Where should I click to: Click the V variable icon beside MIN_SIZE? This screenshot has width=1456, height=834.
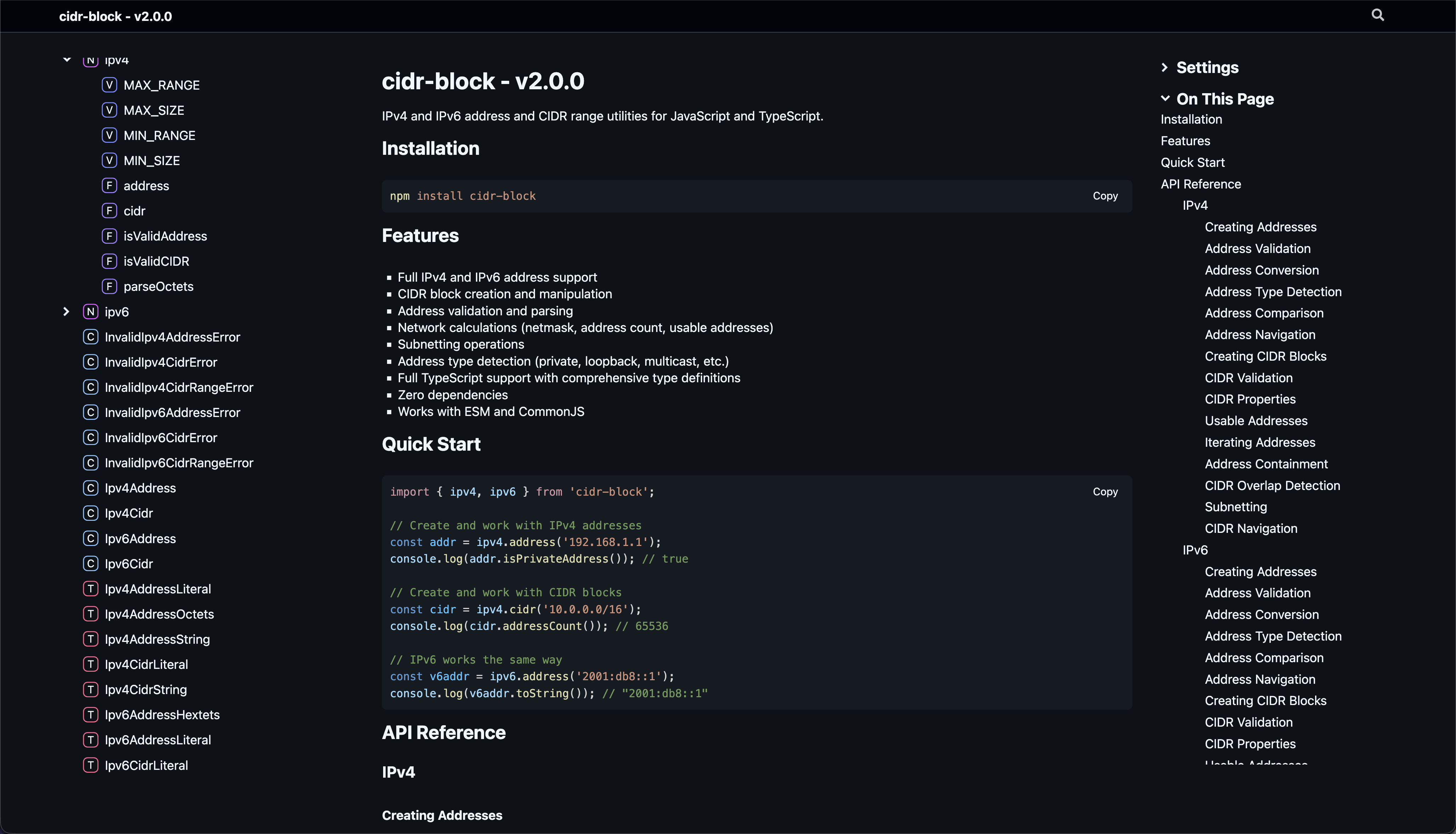(109, 160)
